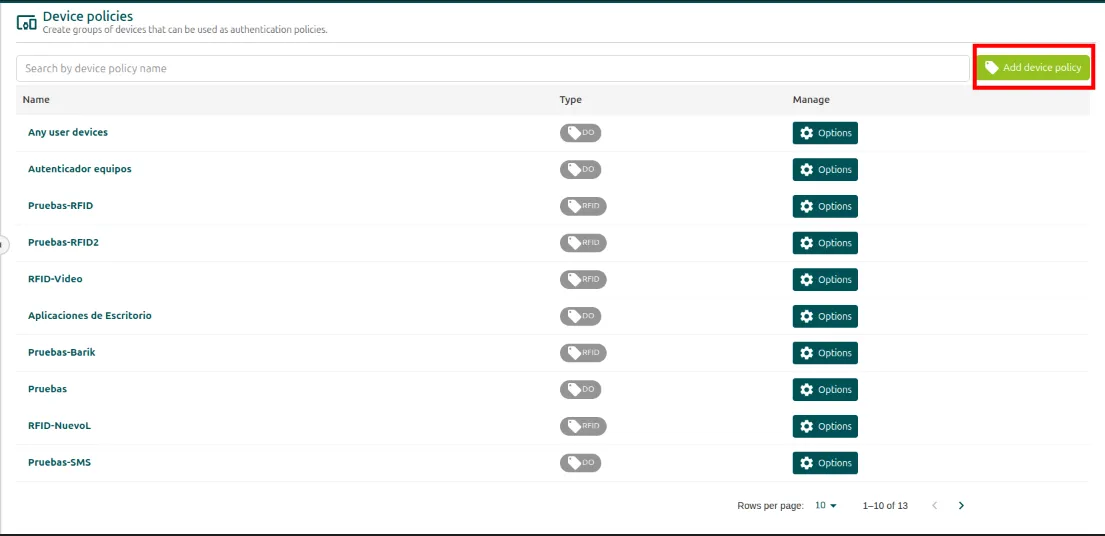The height and width of the screenshot is (536, 1105).
Task: Open Options for Pruebas-RFID2 row
Action: coord(825,243)
